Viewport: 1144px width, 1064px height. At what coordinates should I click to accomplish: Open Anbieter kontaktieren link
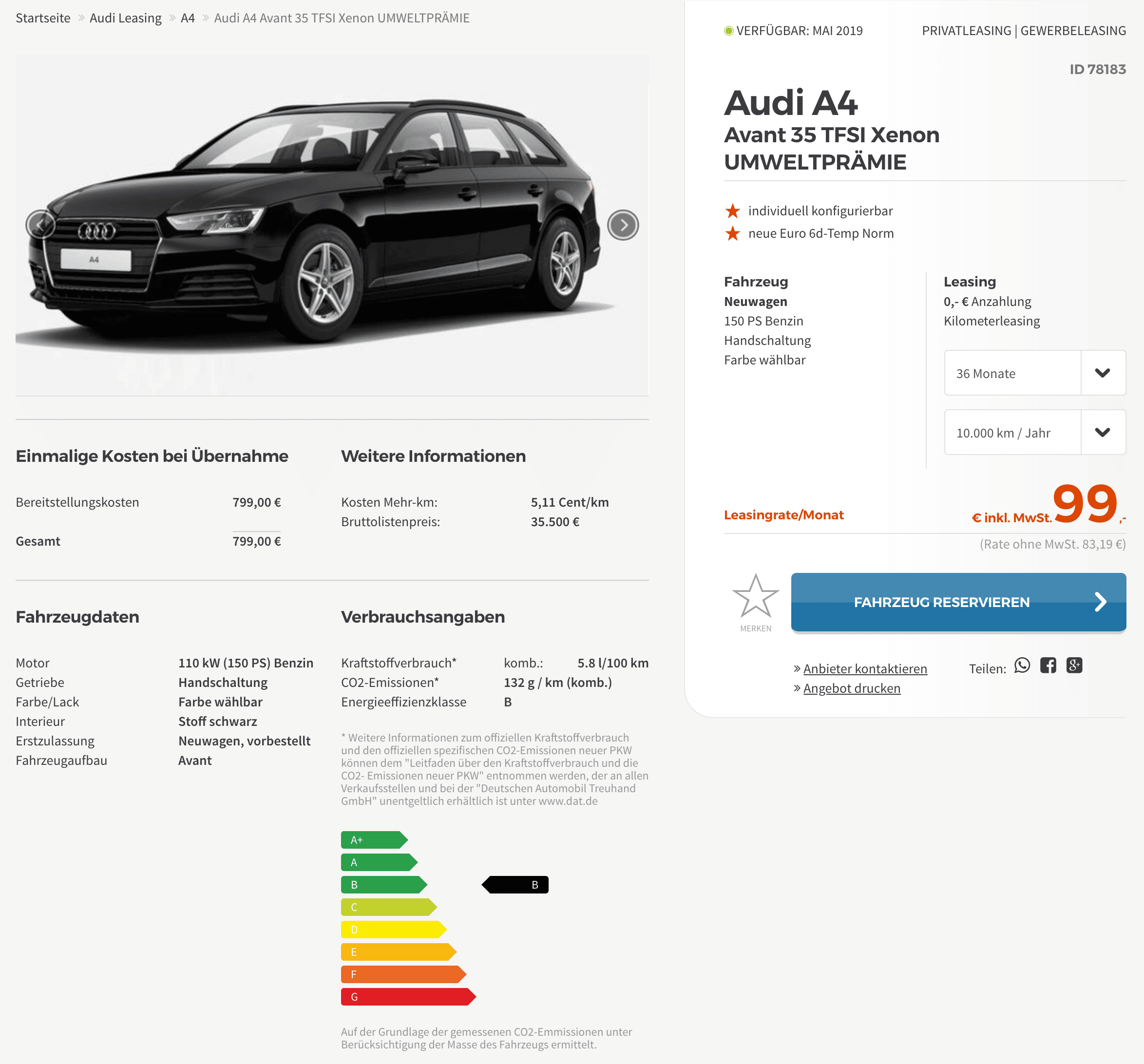[x=865, y=669]
